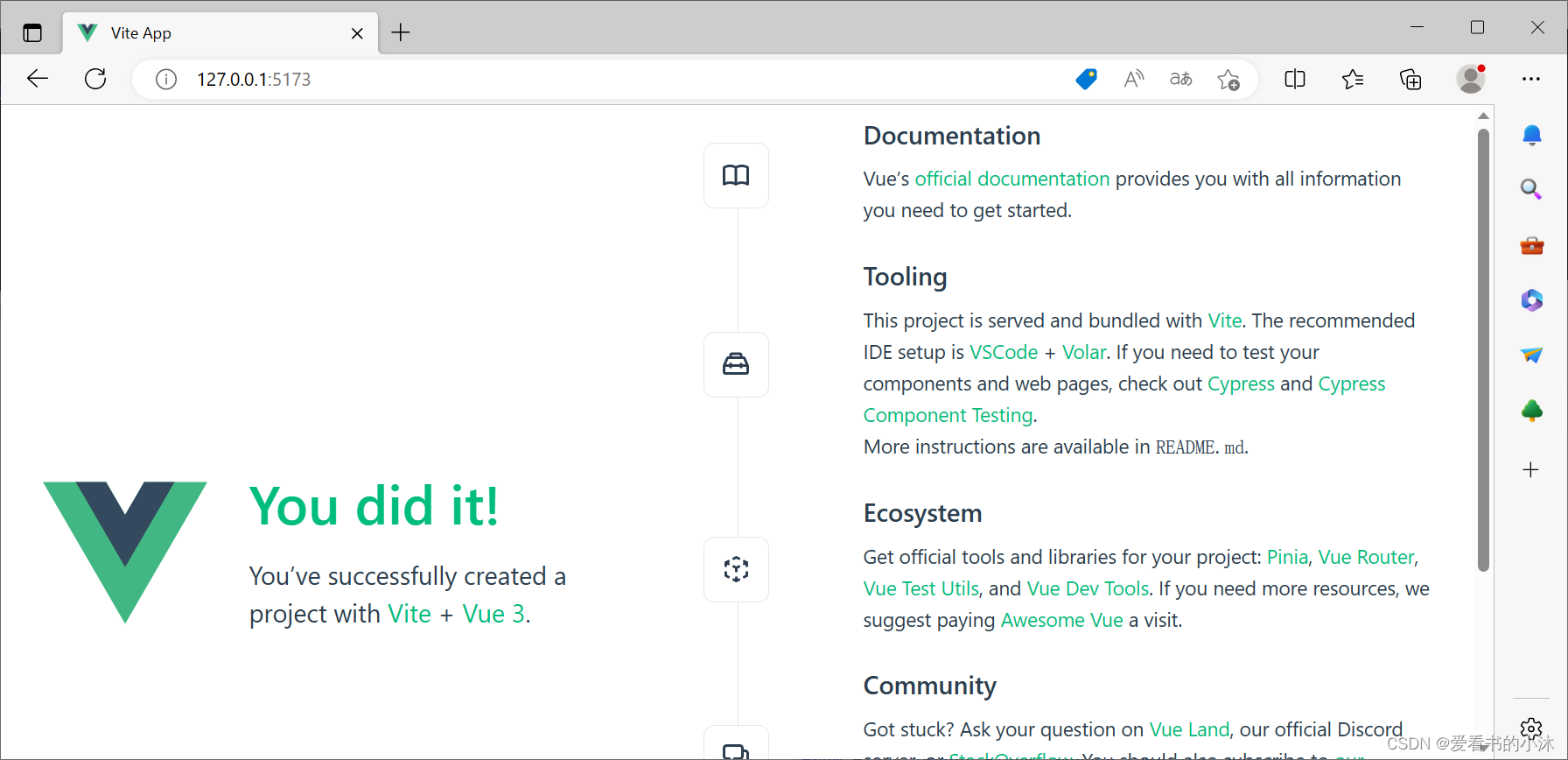Open the Vue Router link

click(x=1366, y=557)
